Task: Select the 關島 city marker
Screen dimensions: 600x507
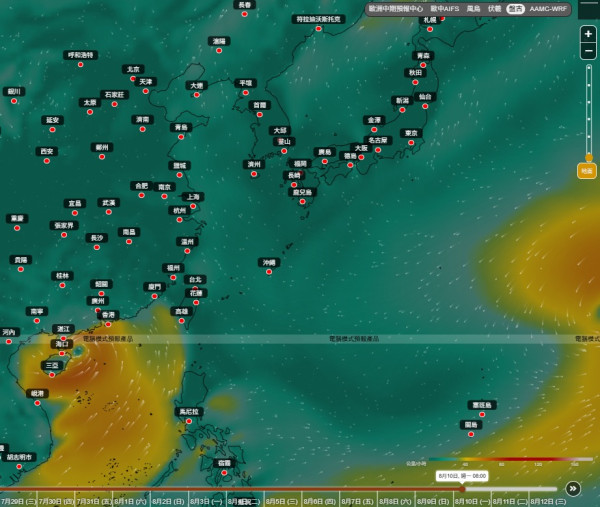Action: coord(471,434)
